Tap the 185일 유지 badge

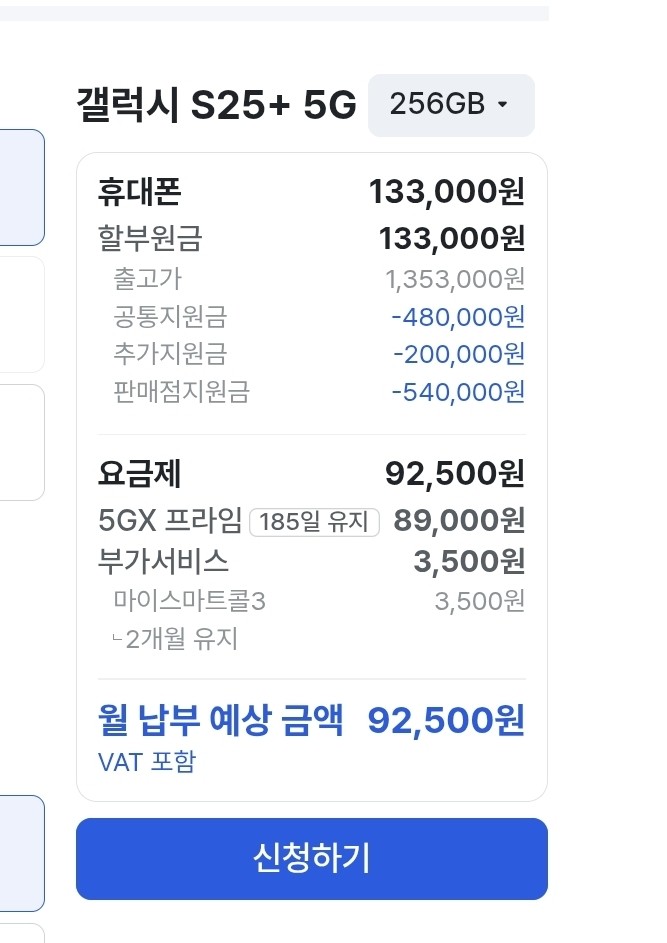coord(314,522)
